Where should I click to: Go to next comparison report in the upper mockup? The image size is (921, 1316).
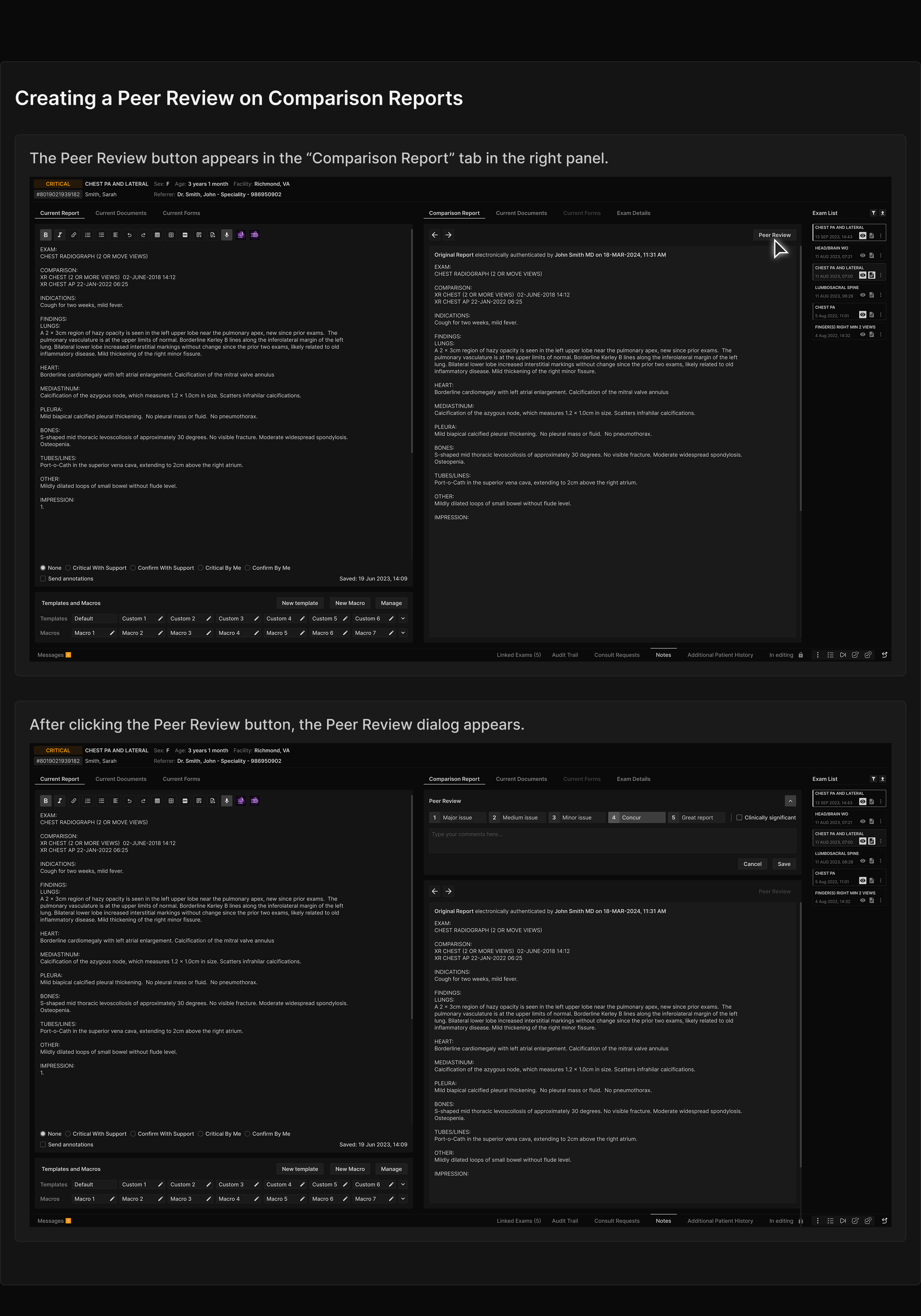click(449, 235)
